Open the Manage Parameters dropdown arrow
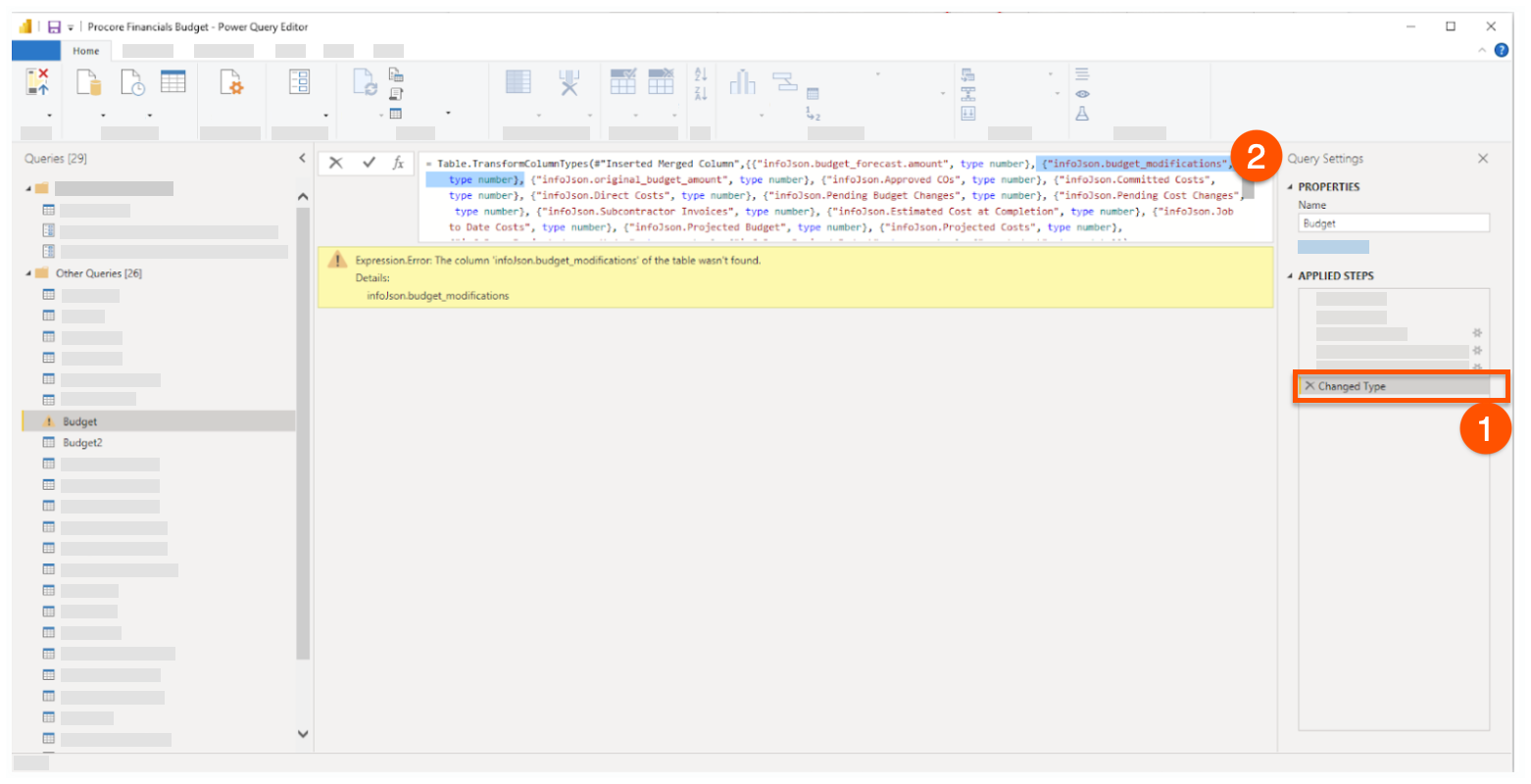1531x784 pixels. [x=325, y=116]
